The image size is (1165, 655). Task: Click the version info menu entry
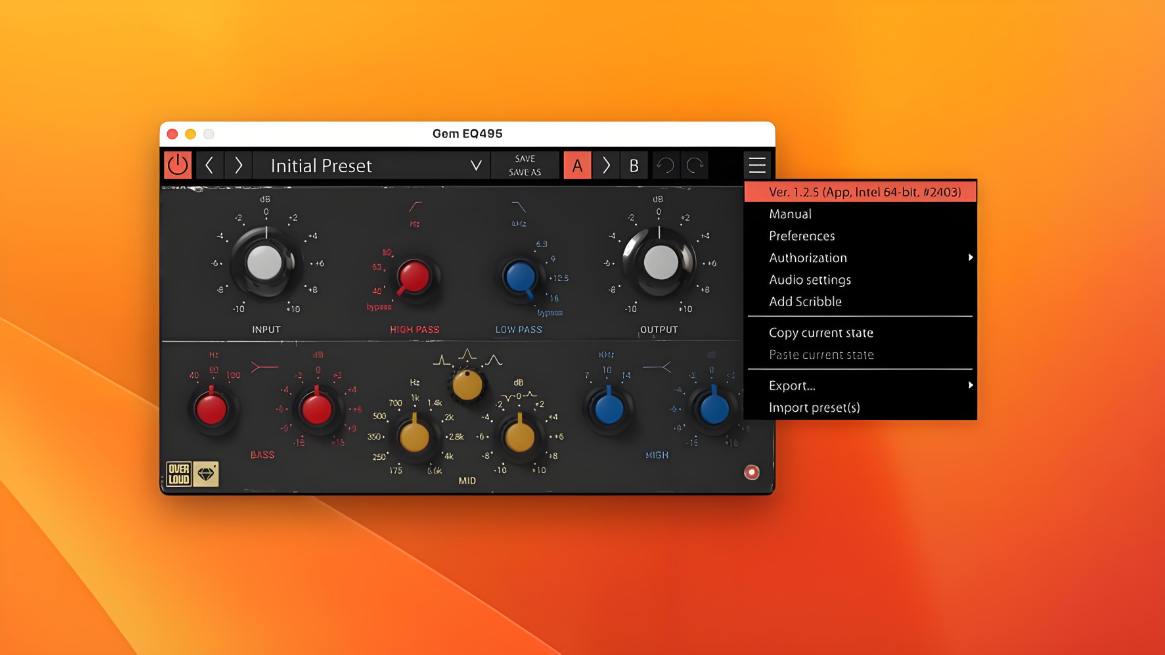pos(860,192)
